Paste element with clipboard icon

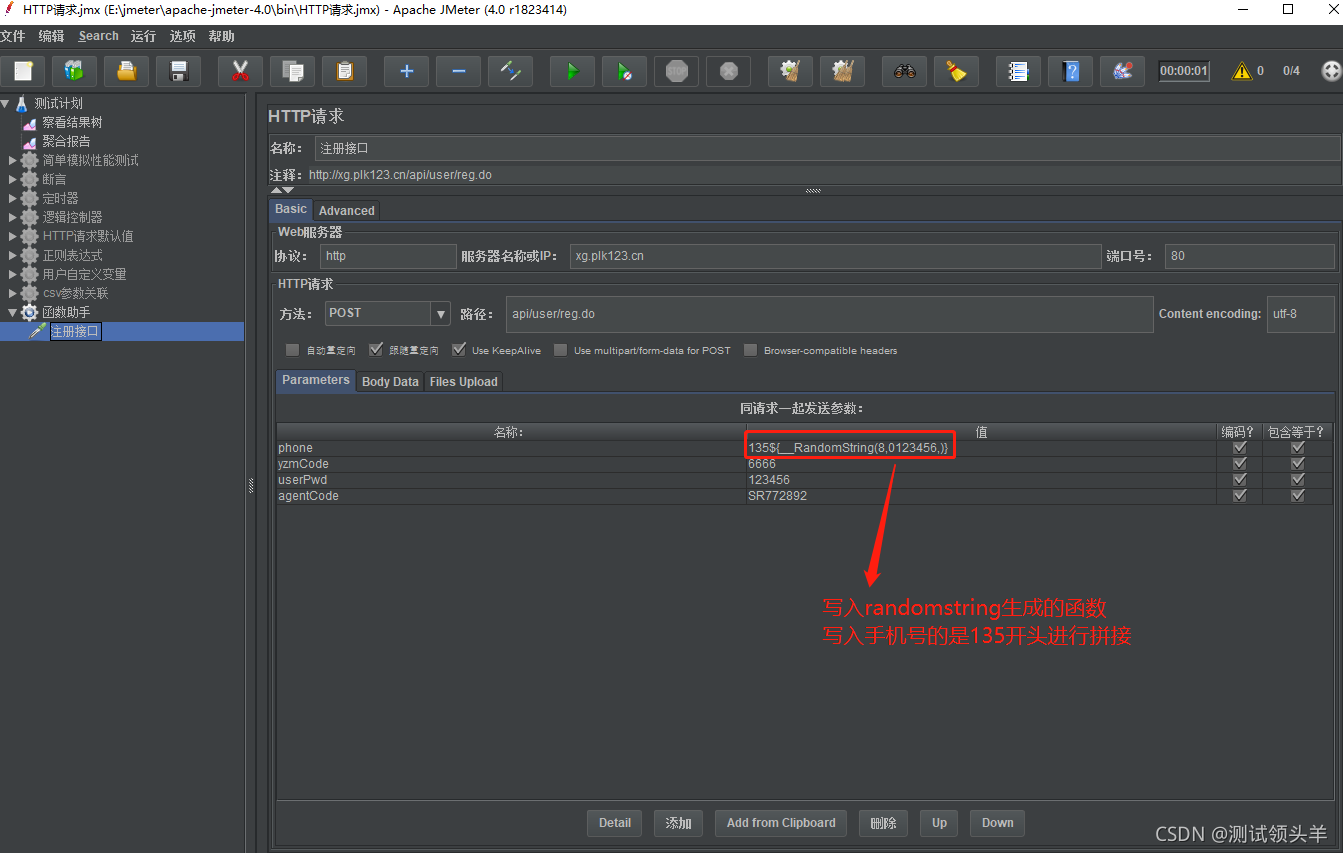[345, 71]
